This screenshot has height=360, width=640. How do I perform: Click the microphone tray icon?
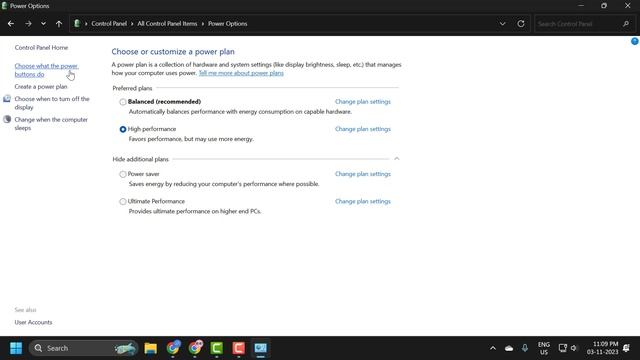coord(525,348)
